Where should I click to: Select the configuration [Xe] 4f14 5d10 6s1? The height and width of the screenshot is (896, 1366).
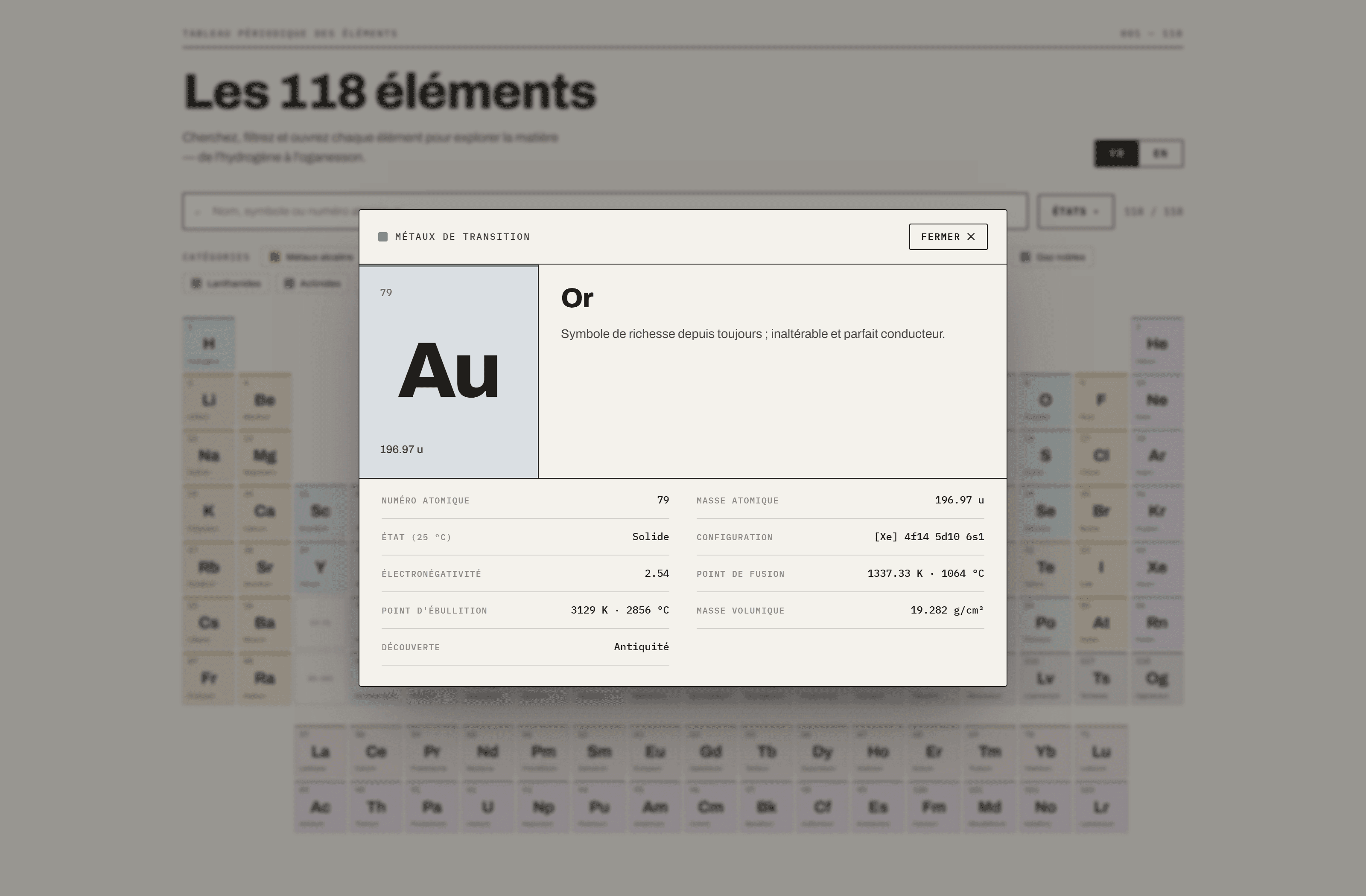point(929,537)
